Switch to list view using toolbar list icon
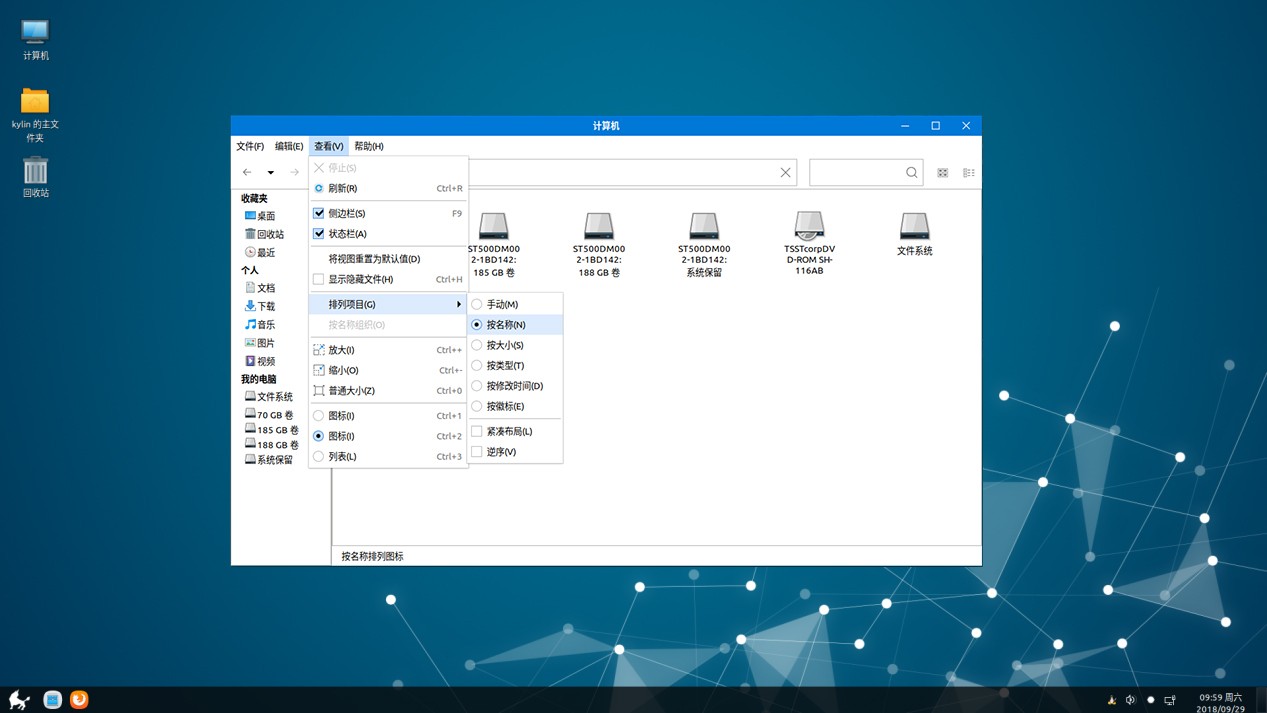This screenshot has height=713, width=1267. pyautogui.click(x=968, y=173)
